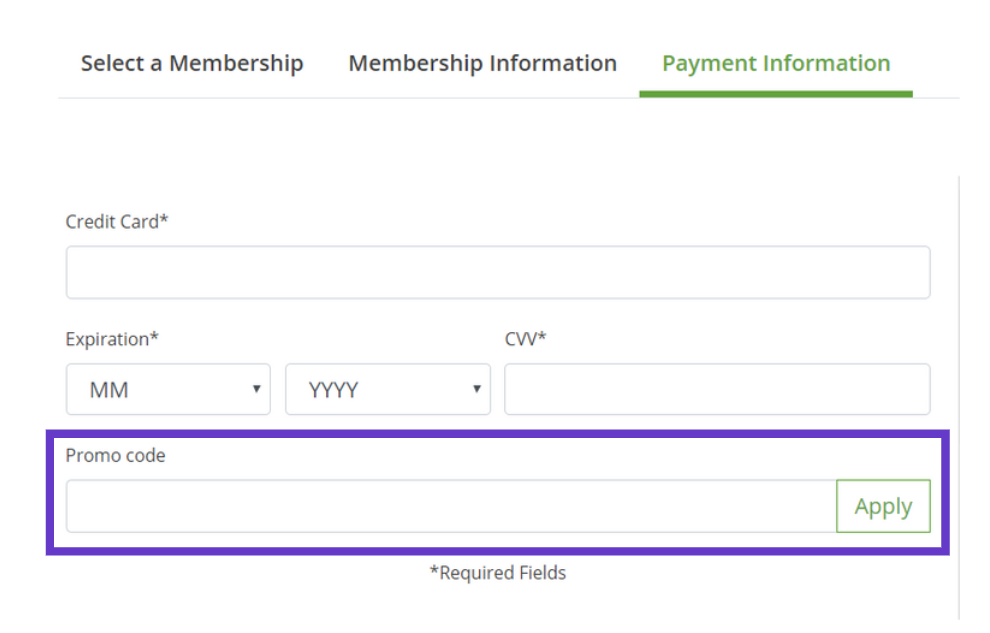Open the Membership Information tab
990x633 pixels.
click(x=482, y=63)
